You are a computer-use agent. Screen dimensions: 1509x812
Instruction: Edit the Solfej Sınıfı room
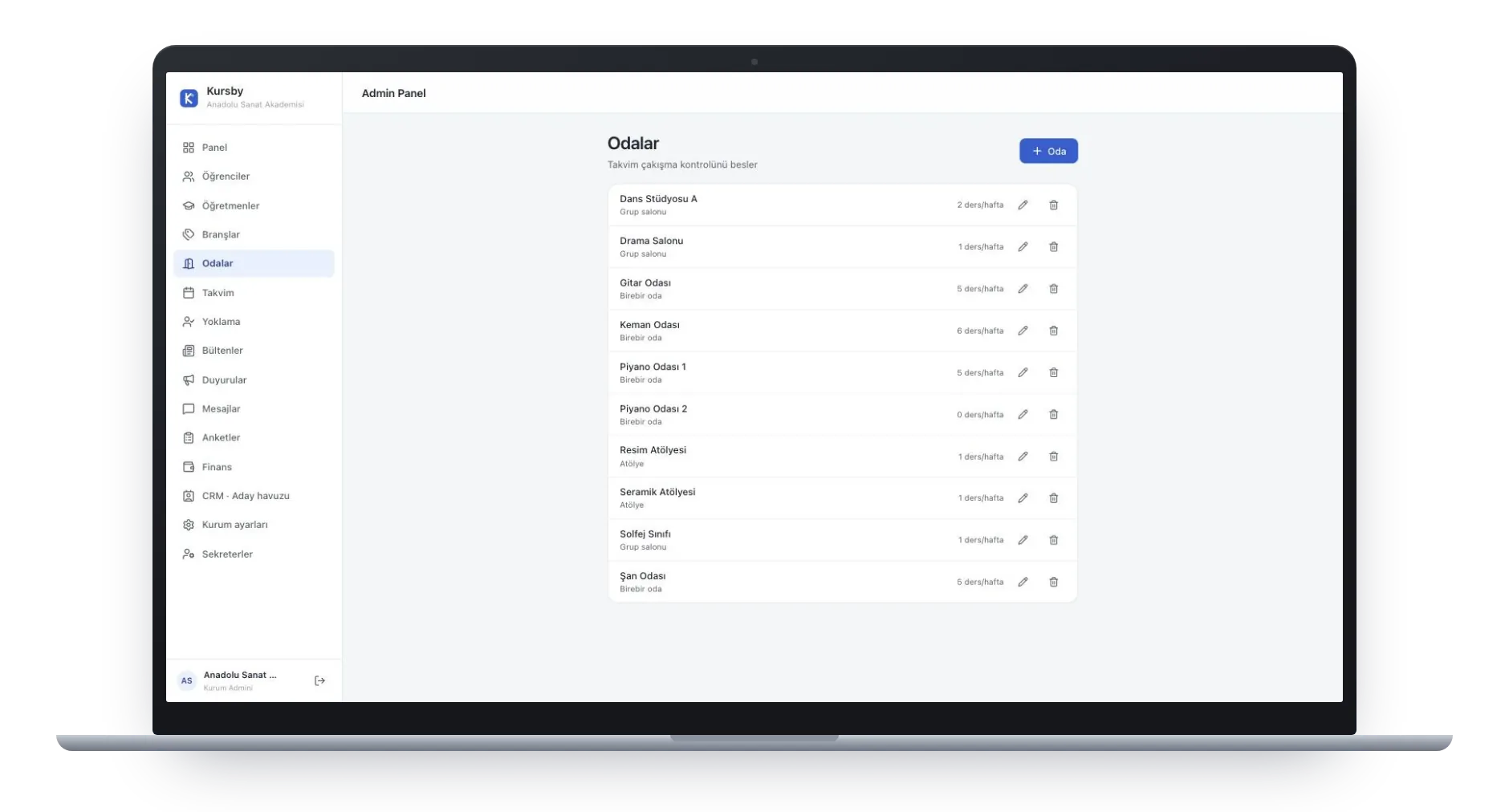coord(1023,540)
